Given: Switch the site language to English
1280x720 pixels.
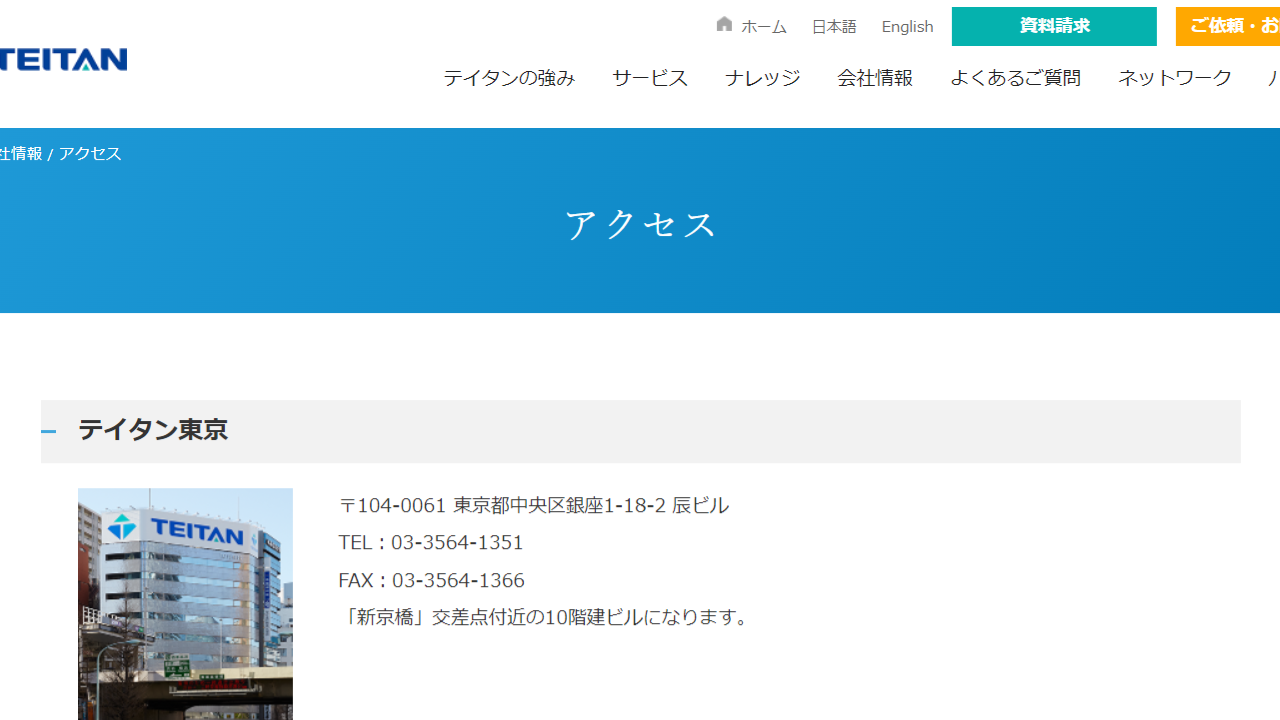Looking at the screenshot, I should click(906, 26).
